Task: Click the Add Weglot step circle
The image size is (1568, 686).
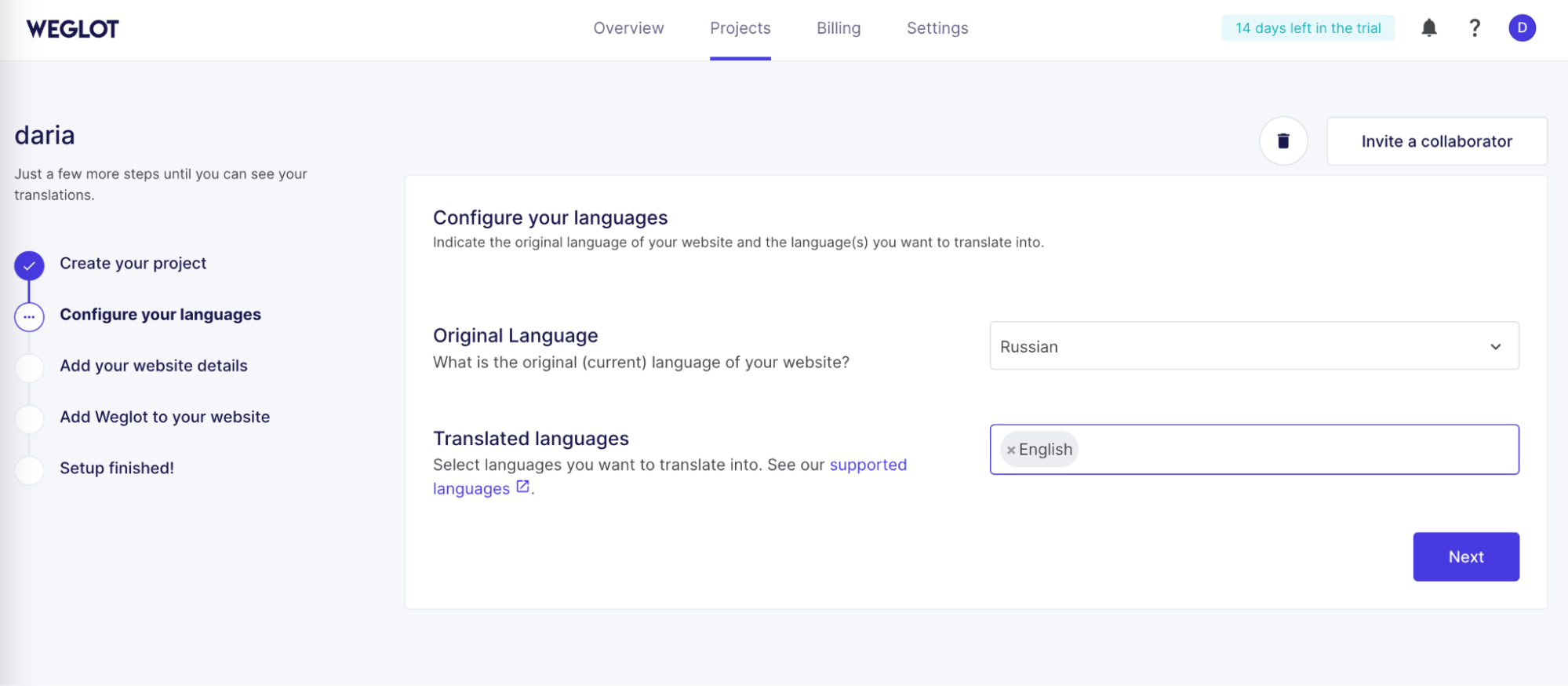Action: 29,419
